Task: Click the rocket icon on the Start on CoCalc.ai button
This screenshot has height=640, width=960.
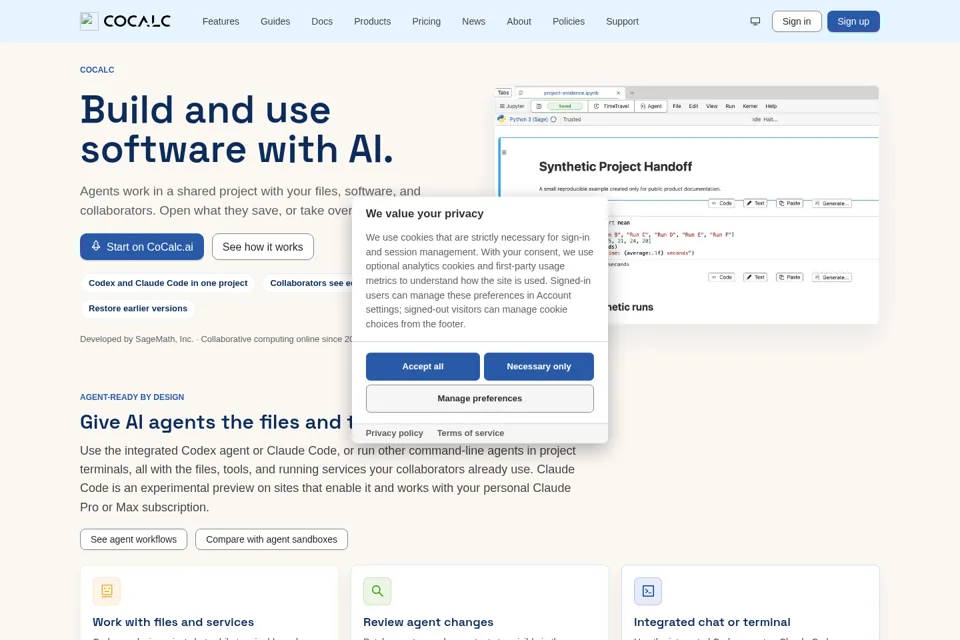Action: tap(96, 246)
